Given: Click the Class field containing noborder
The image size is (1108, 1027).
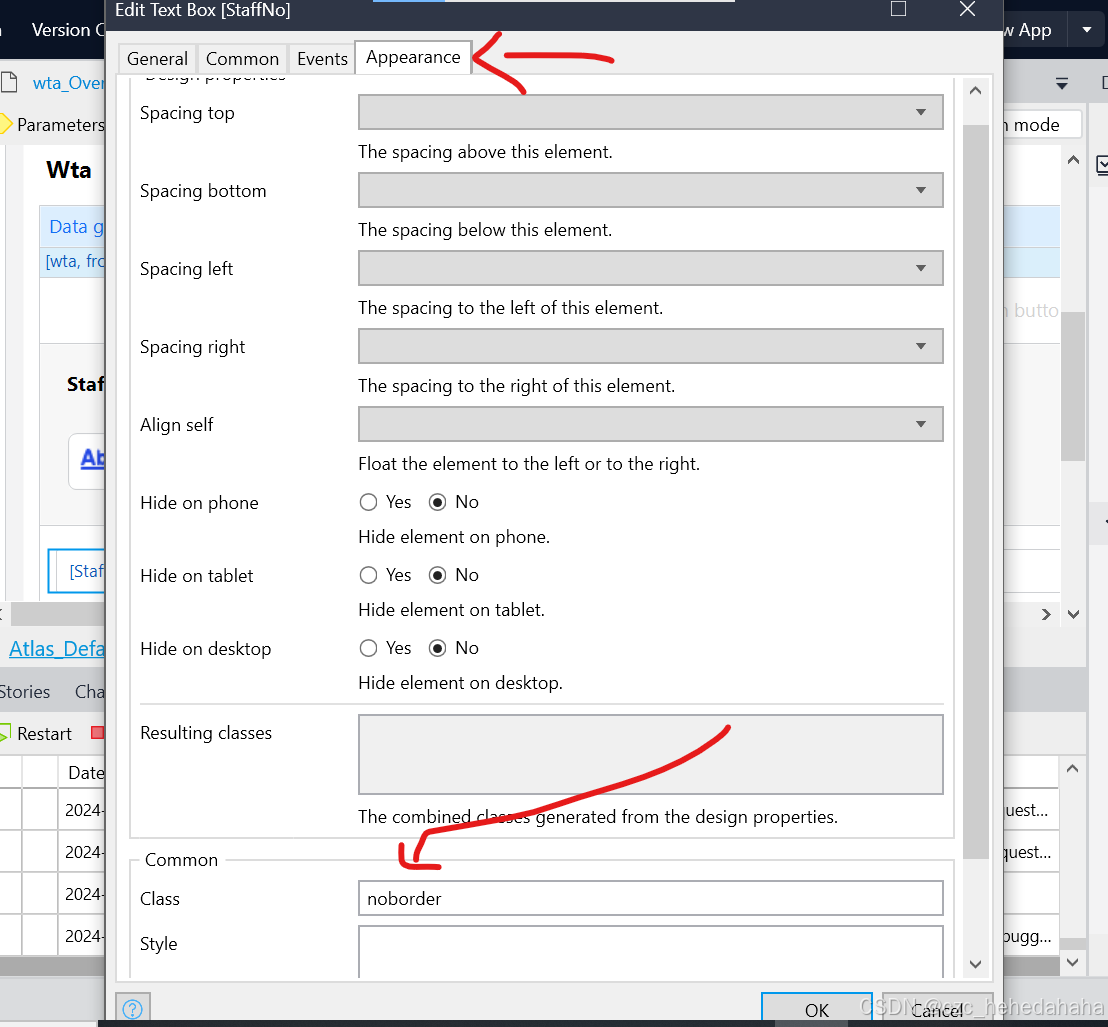Looking at the screenshot, I should [650, 898].
